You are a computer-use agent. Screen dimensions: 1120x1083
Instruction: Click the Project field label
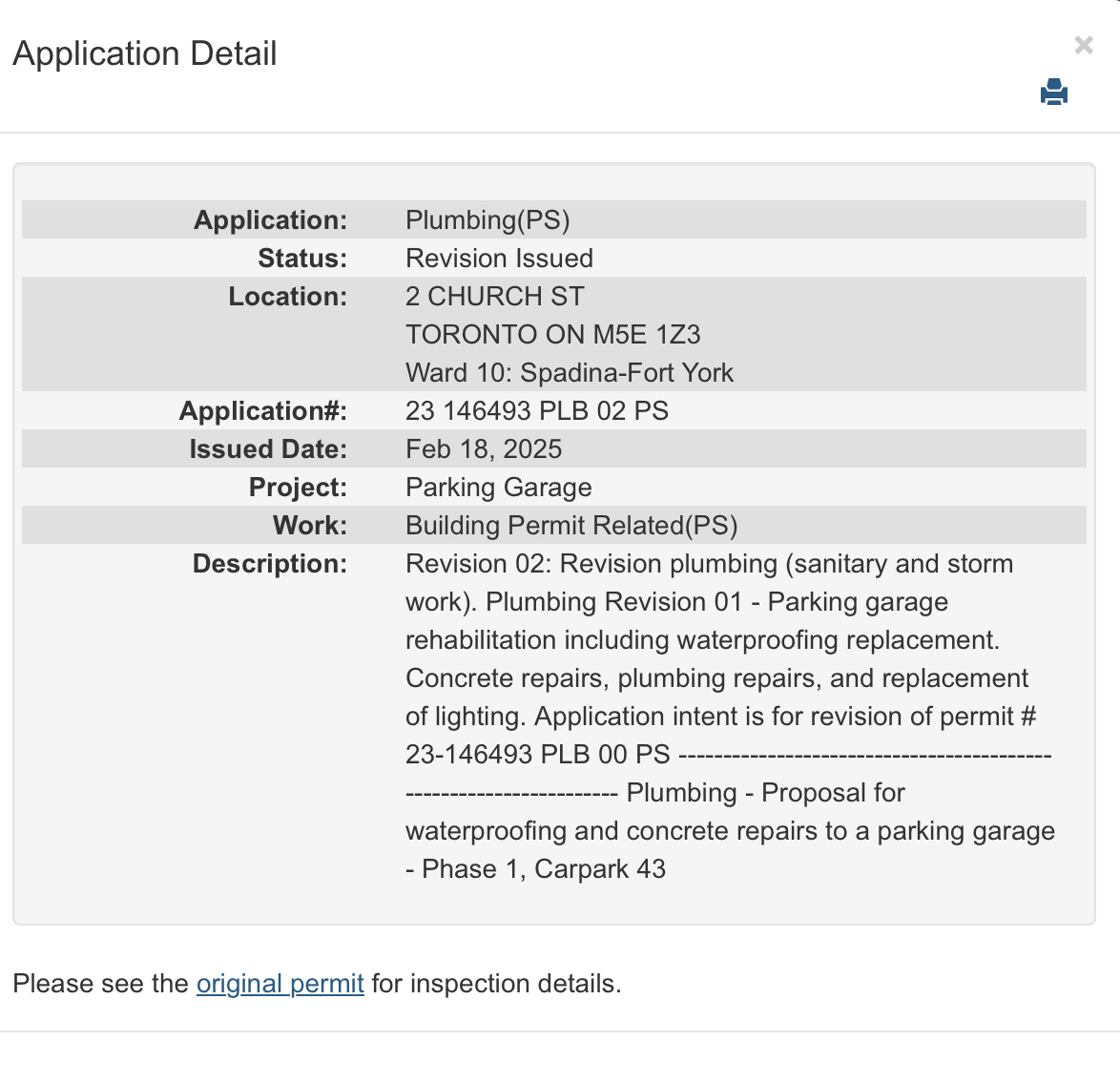[x=298, y=488]
